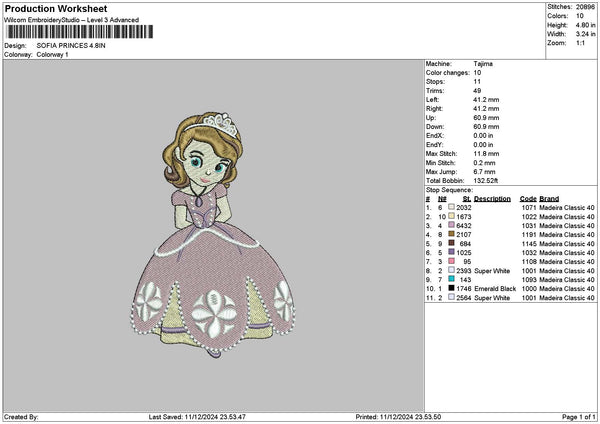Image resolution: width=600 pixels, height=424 pixels.
Task: Select the Machine value Tajima
Action: point(482,63)
